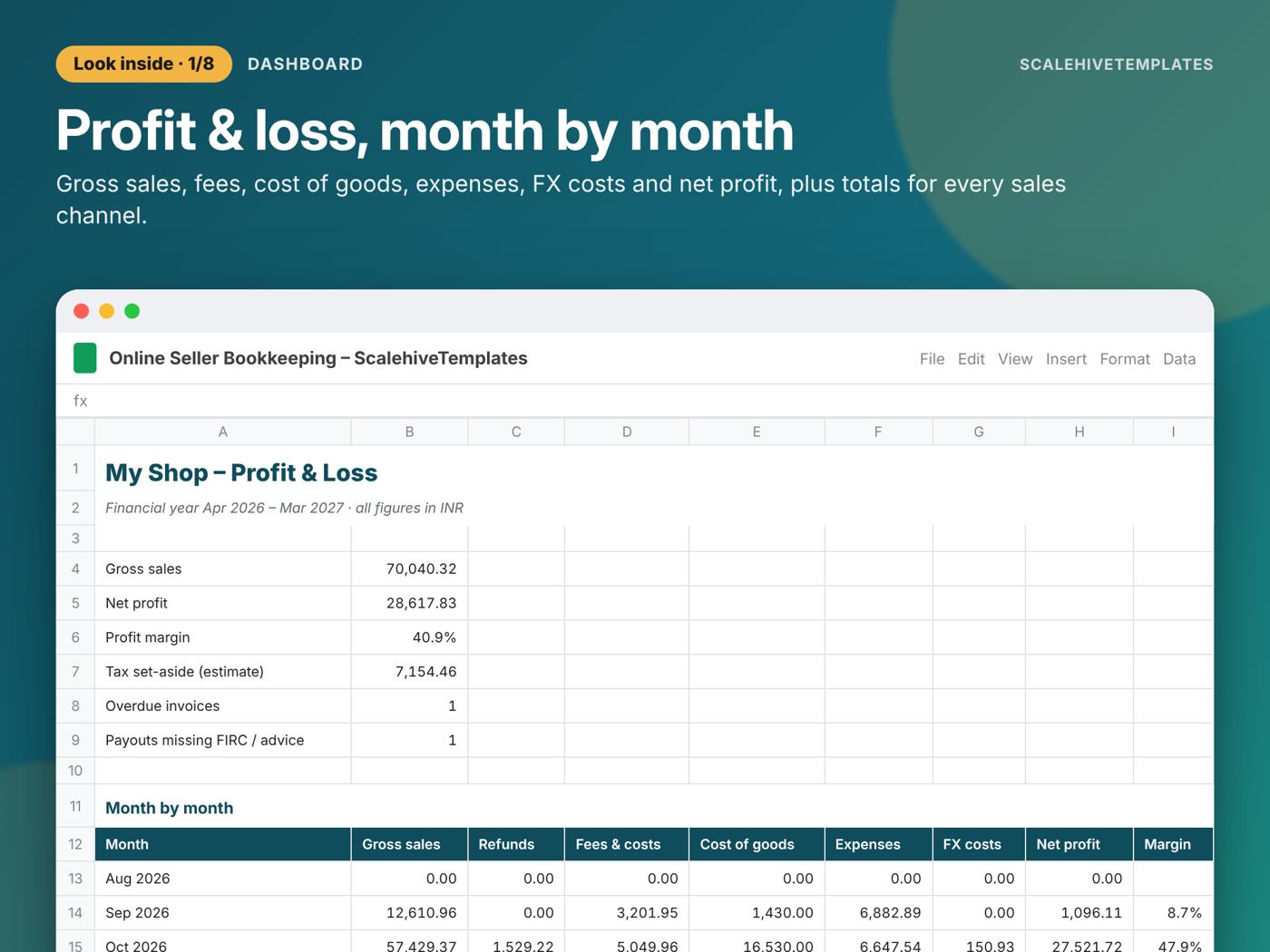Click the Cost of goods table header
Image resolution: width=1270 pixels, height=952 pixels.
[757, 844]
